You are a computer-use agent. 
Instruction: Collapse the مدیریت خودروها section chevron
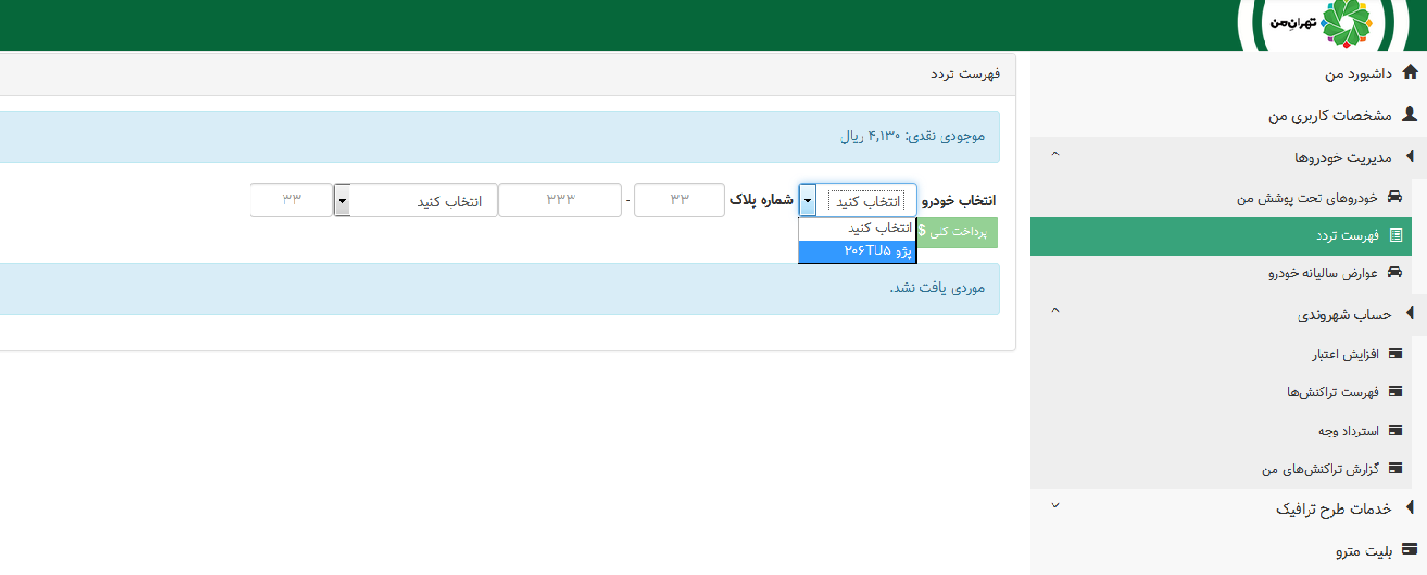[x=1056, y=155]
